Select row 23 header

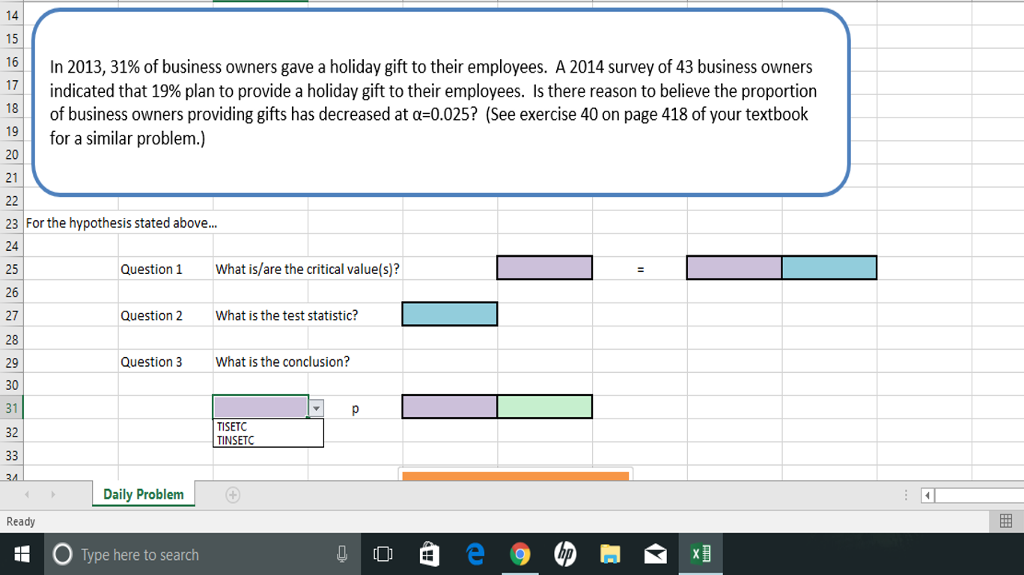tap(12, 223)
